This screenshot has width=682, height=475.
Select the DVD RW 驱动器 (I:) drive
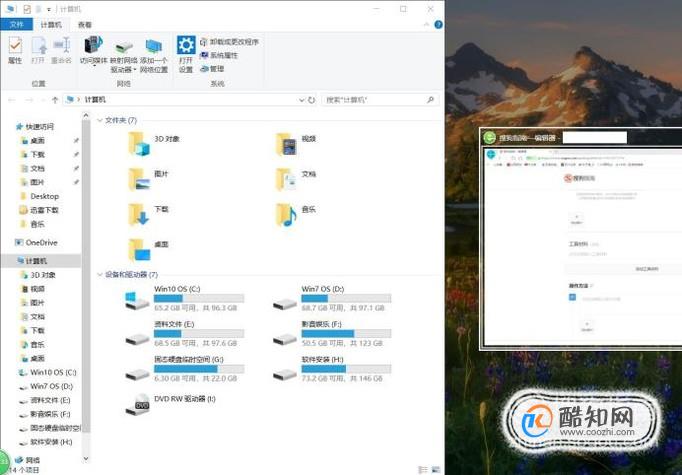click(170, 405)
